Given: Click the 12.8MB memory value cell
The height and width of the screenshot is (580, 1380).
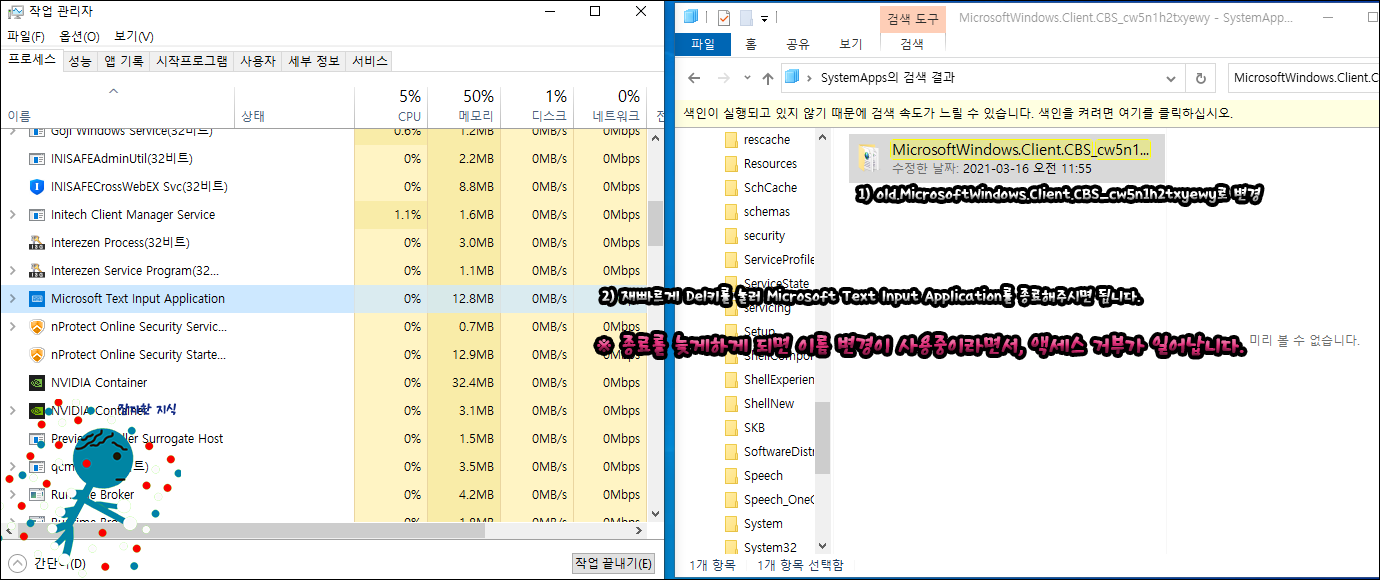Looking at the screenshot, I should [x=464, y=298].
